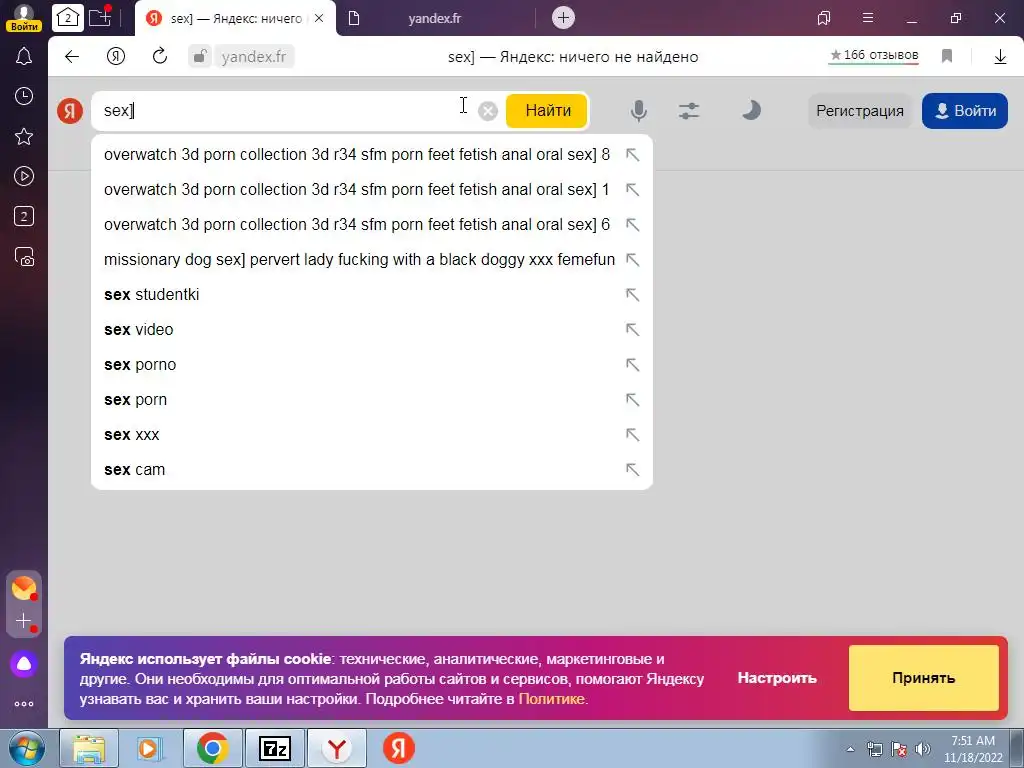Click the profile avatar labeled Войти
Screen dimensions: 1024x768
point(24,18)
